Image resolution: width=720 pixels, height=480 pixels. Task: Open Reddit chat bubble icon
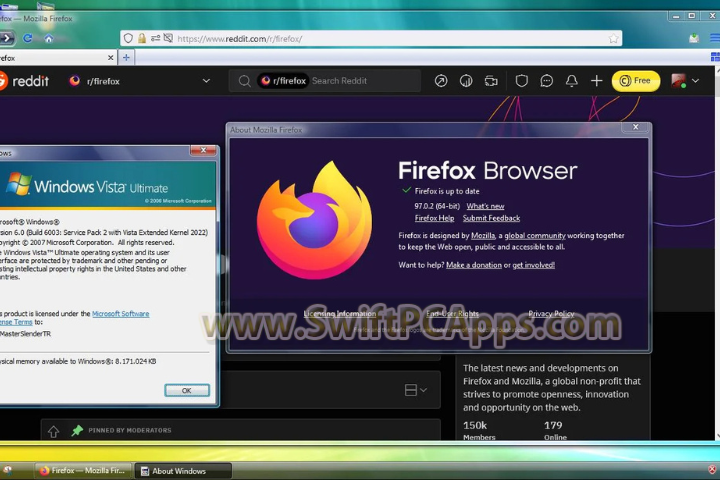click(x=546, y=81)
